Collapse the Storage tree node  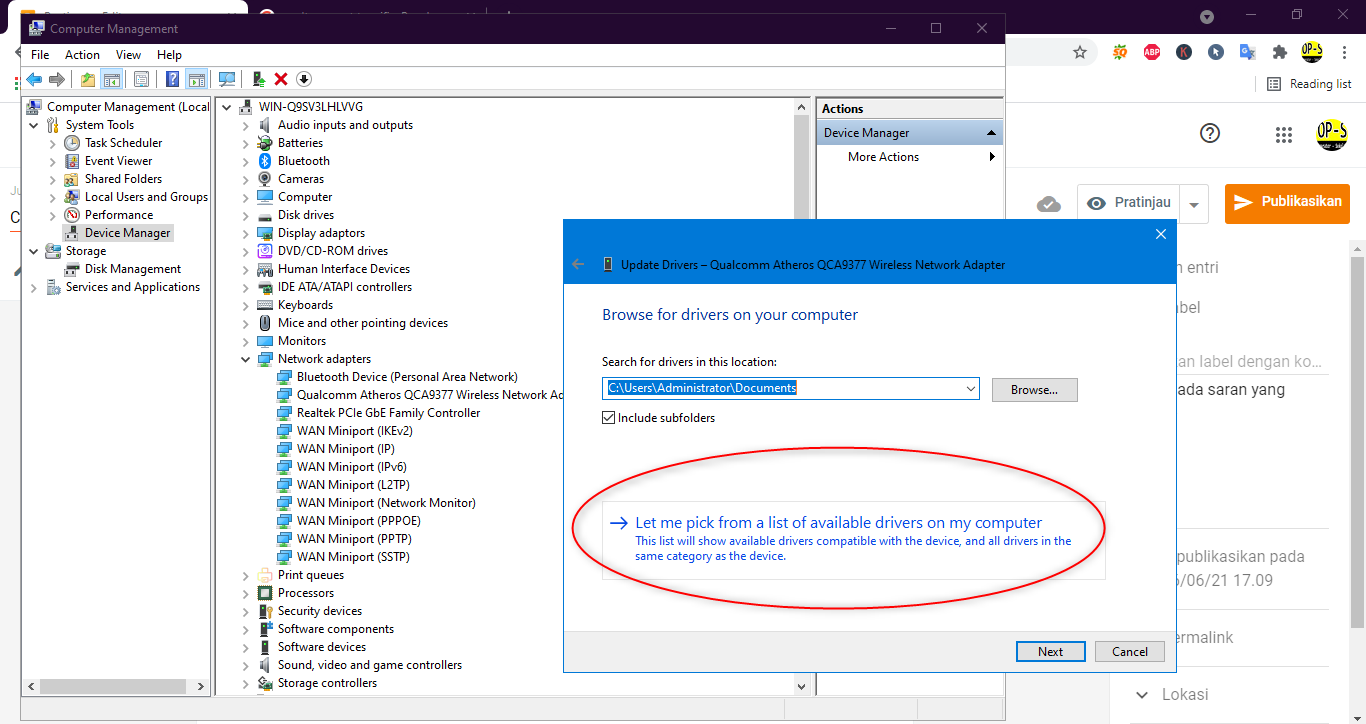tap(34, 251)
